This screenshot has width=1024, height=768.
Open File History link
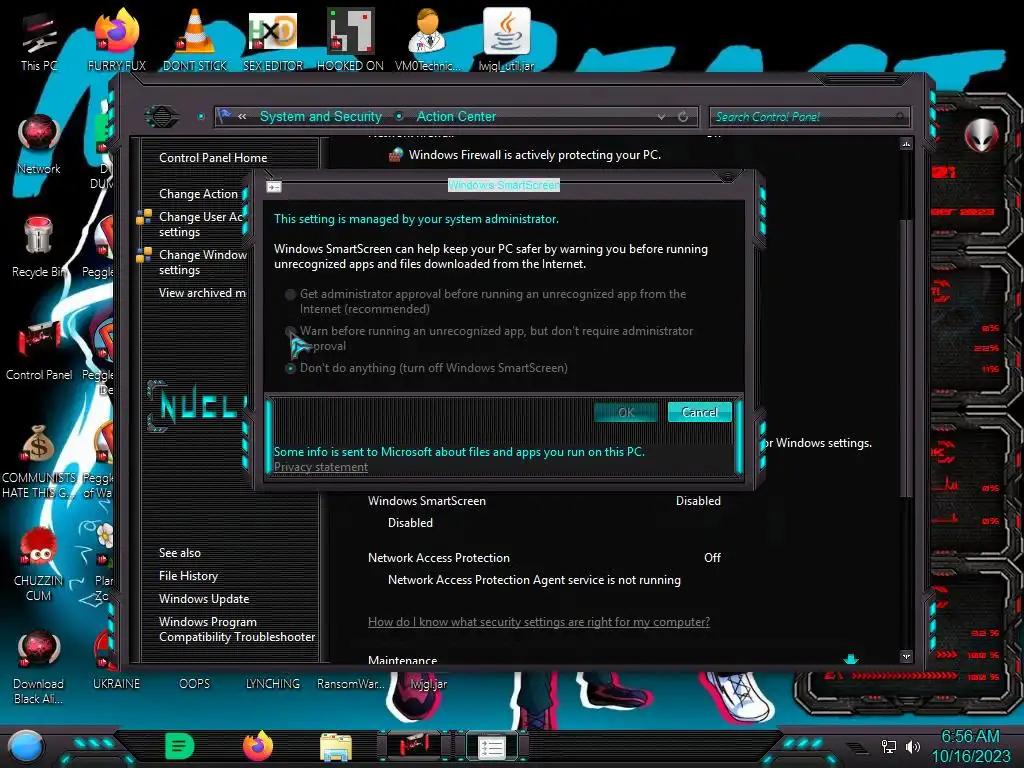point(188,575)
